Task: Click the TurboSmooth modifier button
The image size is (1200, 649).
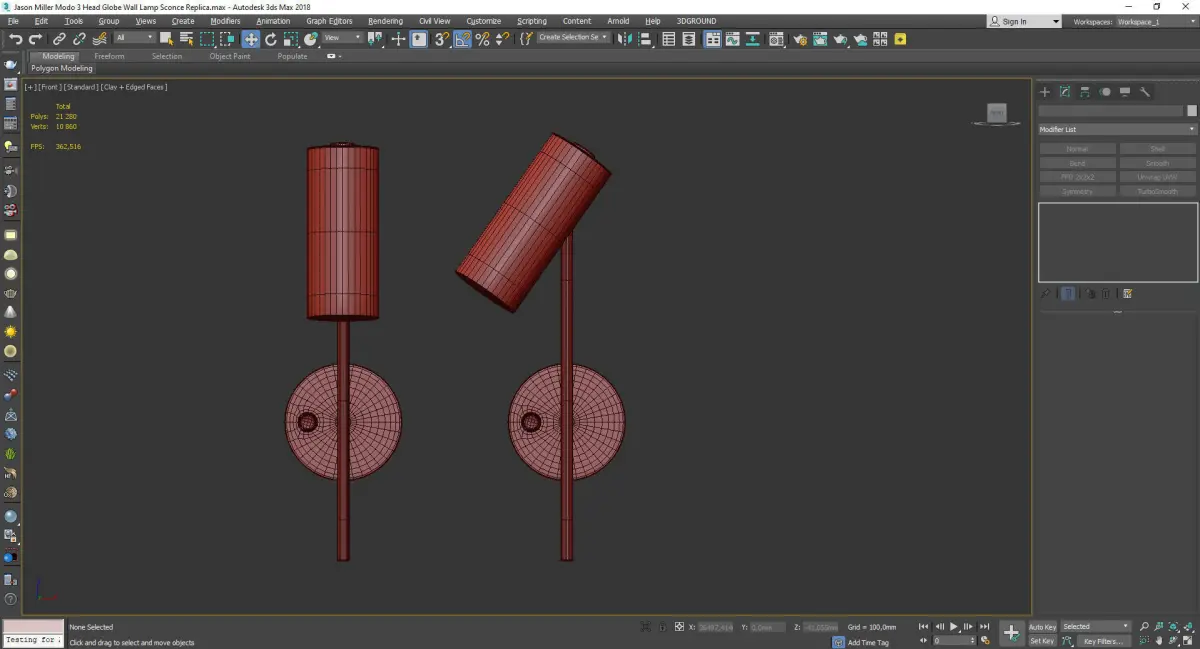Action: coord(1157,191)
